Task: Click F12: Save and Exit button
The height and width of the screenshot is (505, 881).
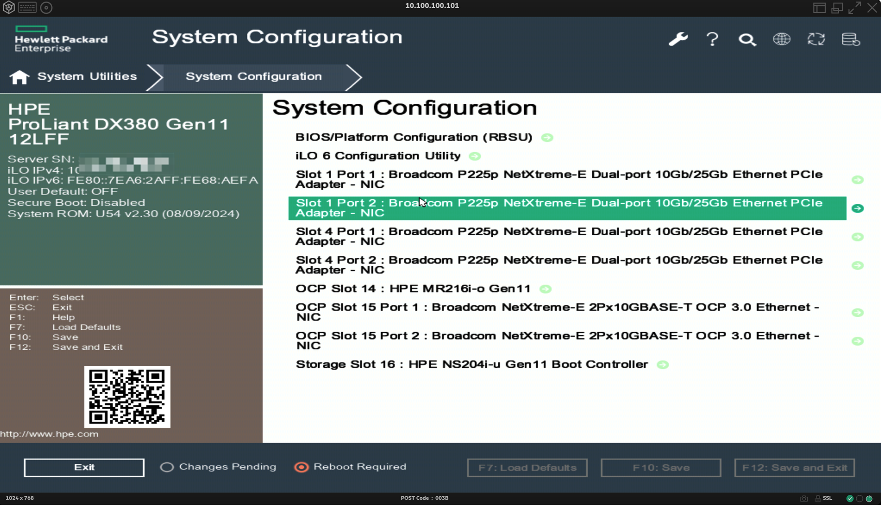Action: 794,468
